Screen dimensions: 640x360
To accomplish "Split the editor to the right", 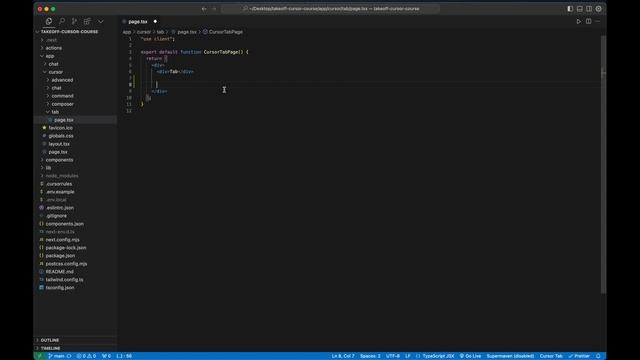I will coord(589,21).
